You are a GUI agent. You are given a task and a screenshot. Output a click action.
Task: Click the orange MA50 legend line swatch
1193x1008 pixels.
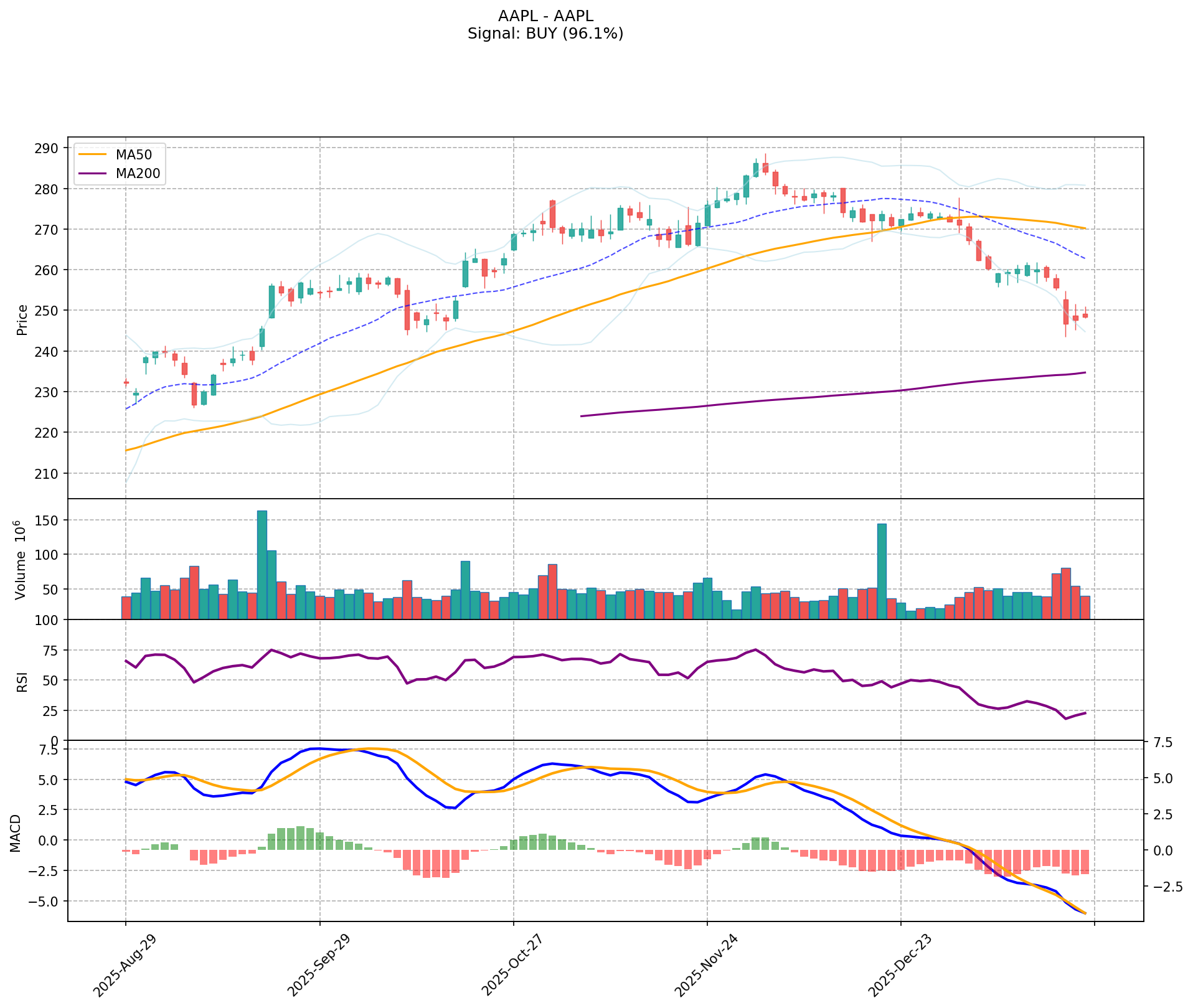point(93,154)
